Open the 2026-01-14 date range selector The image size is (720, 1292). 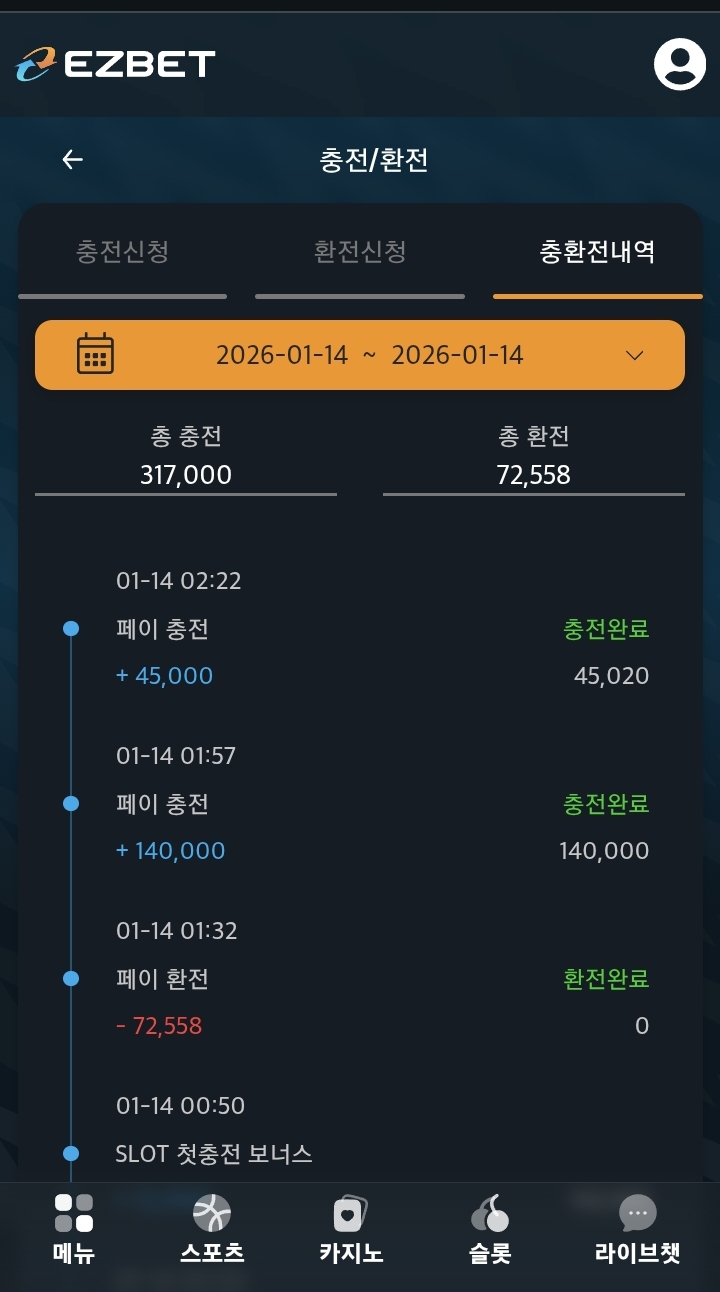pyautogui.click(x=369, y=355)
